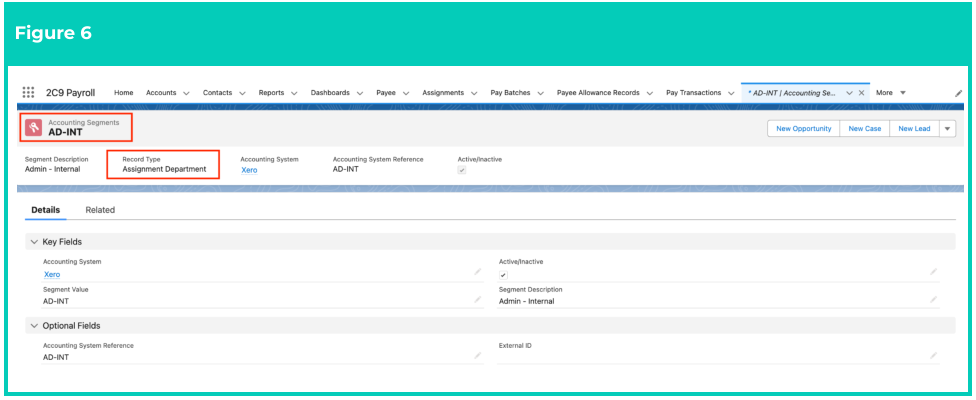Click the AD-INT record title
The width and height of the screenshot is (976, 400).
65,132
